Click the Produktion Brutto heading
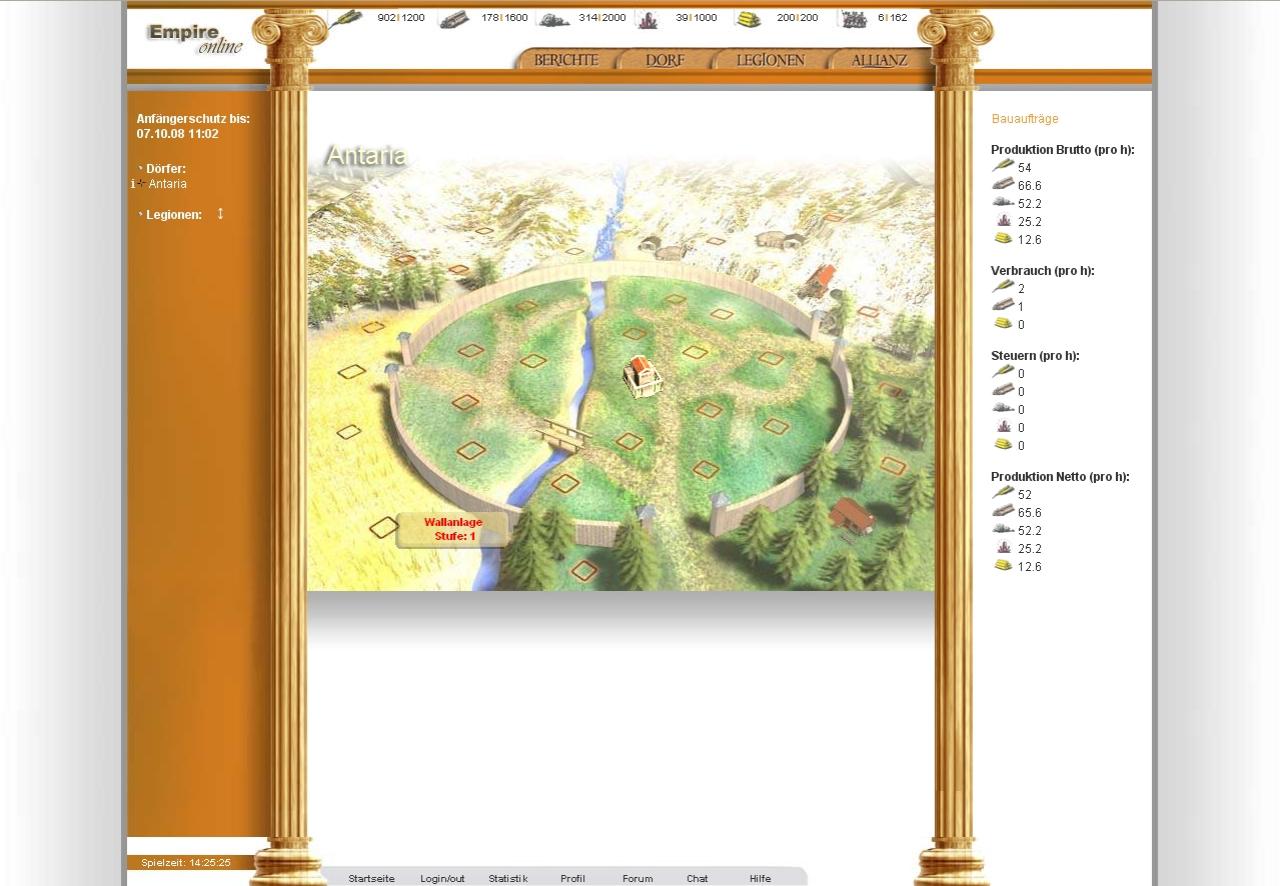The height and width of the screenshot is (886, 1280). point(1063,150)
